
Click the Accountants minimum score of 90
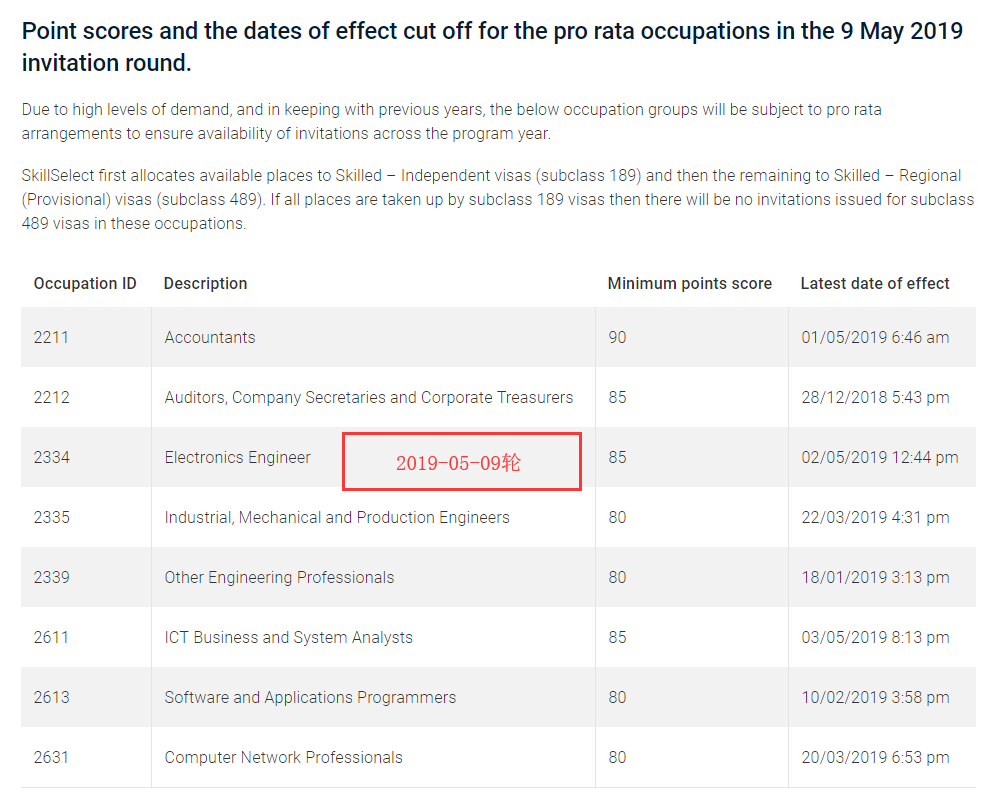(617, 338)
